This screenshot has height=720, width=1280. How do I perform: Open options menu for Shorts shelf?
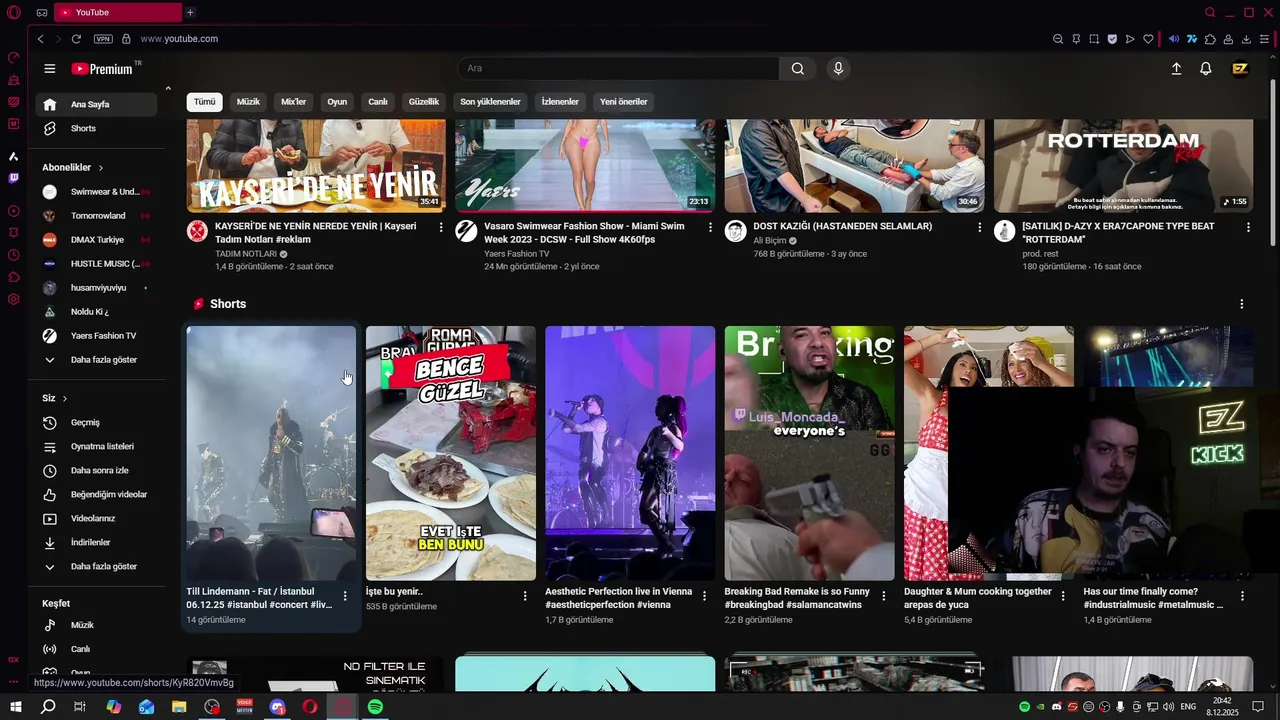1242,304
